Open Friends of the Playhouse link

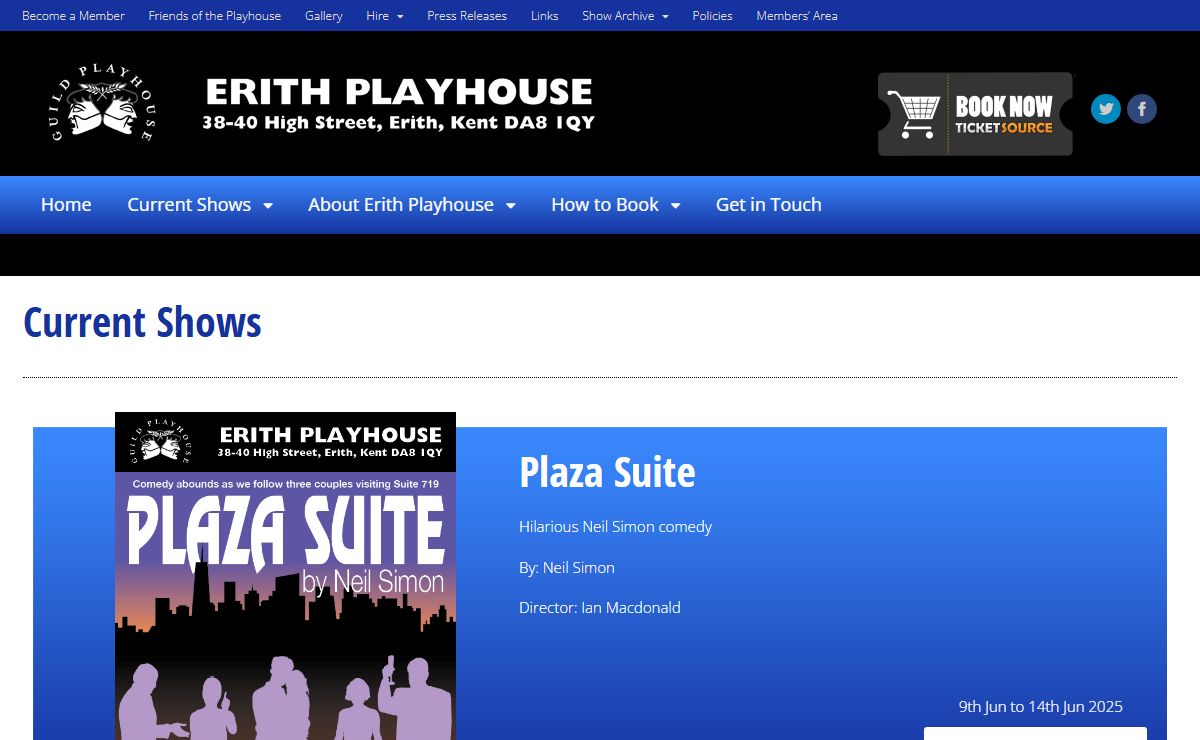[215, 16]
